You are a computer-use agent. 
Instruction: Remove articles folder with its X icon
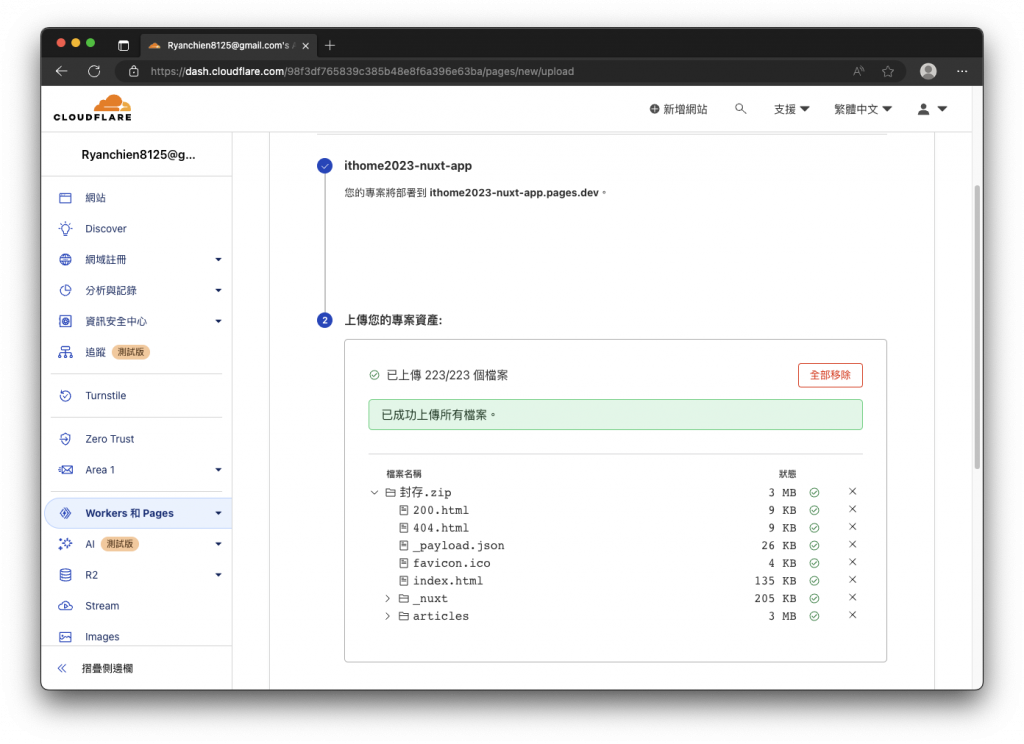(852, 615)
